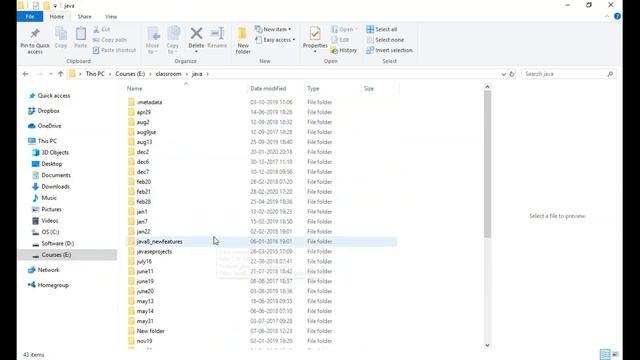
Task: Open the File menu tab
Action: pyautogui.click(x=30, y=17)
